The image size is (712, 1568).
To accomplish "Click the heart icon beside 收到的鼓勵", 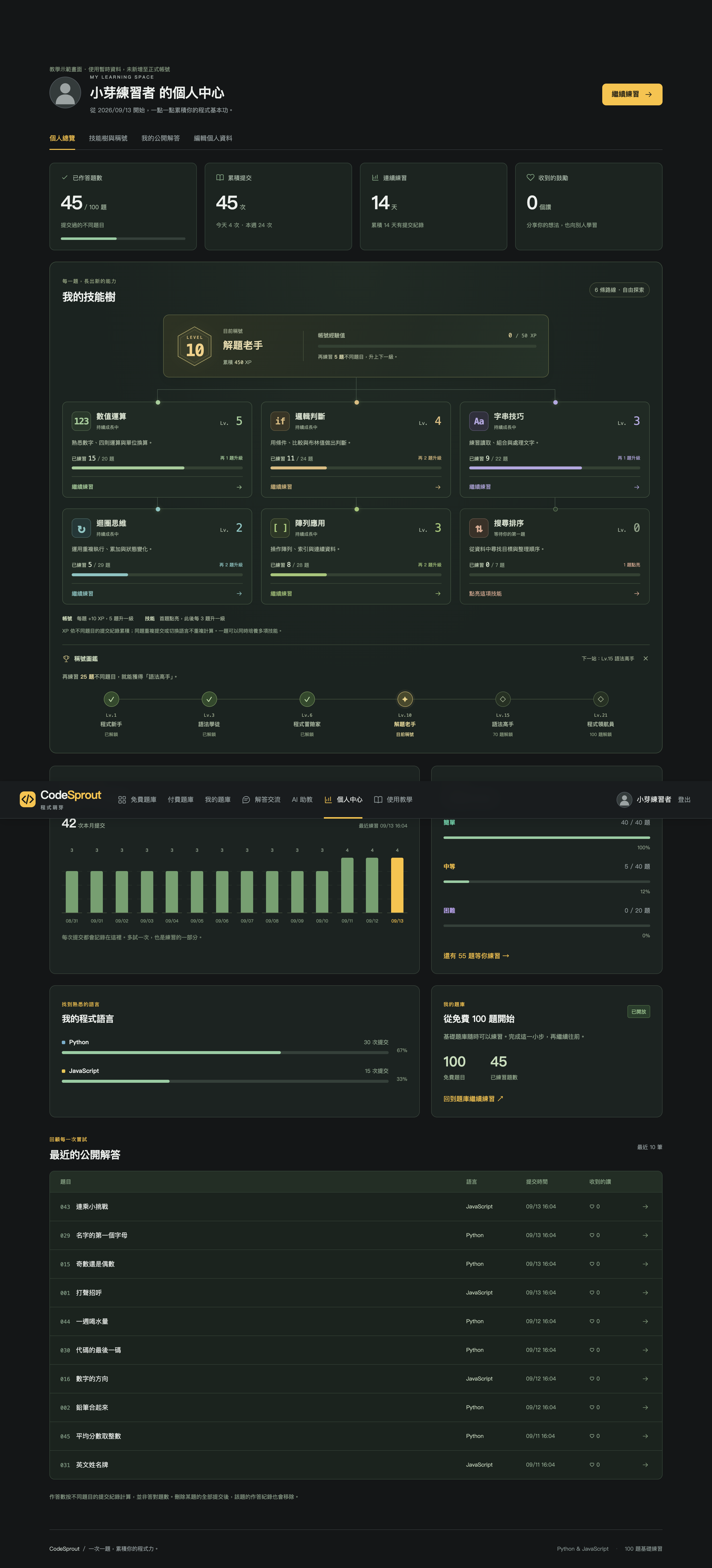I will click(x=530, y=178).
